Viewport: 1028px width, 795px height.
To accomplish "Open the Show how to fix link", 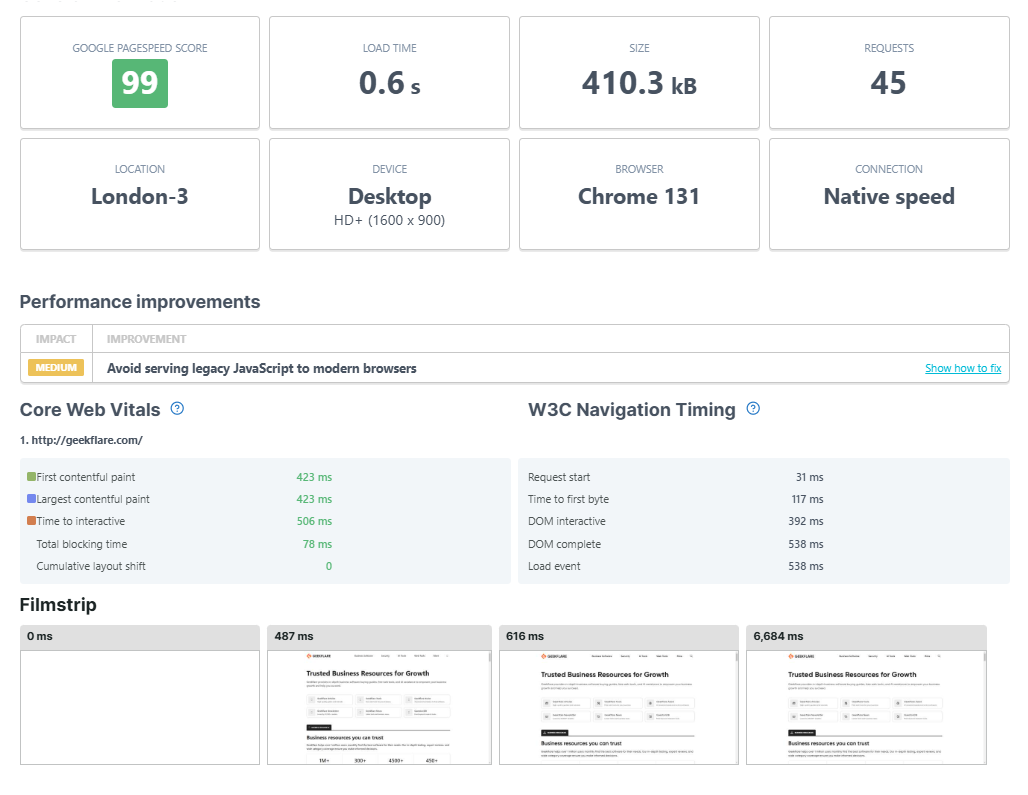I will (962, 368).
